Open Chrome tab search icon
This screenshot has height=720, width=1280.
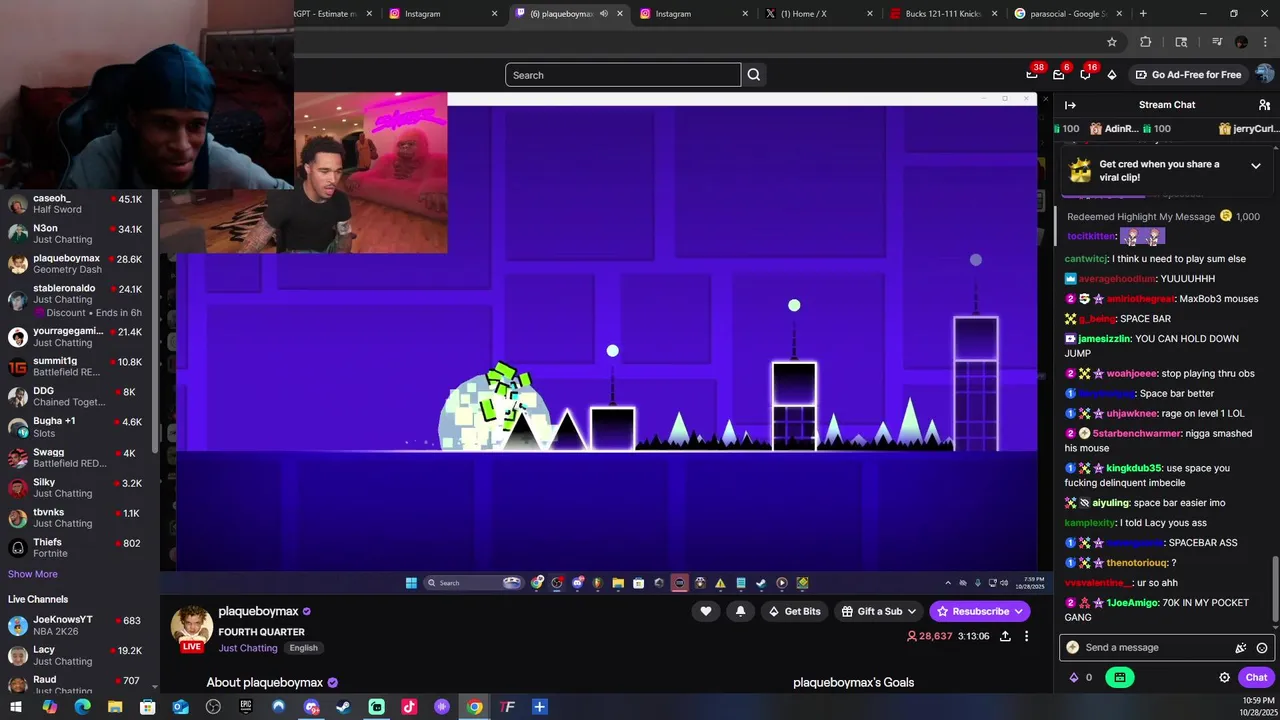1181,42
